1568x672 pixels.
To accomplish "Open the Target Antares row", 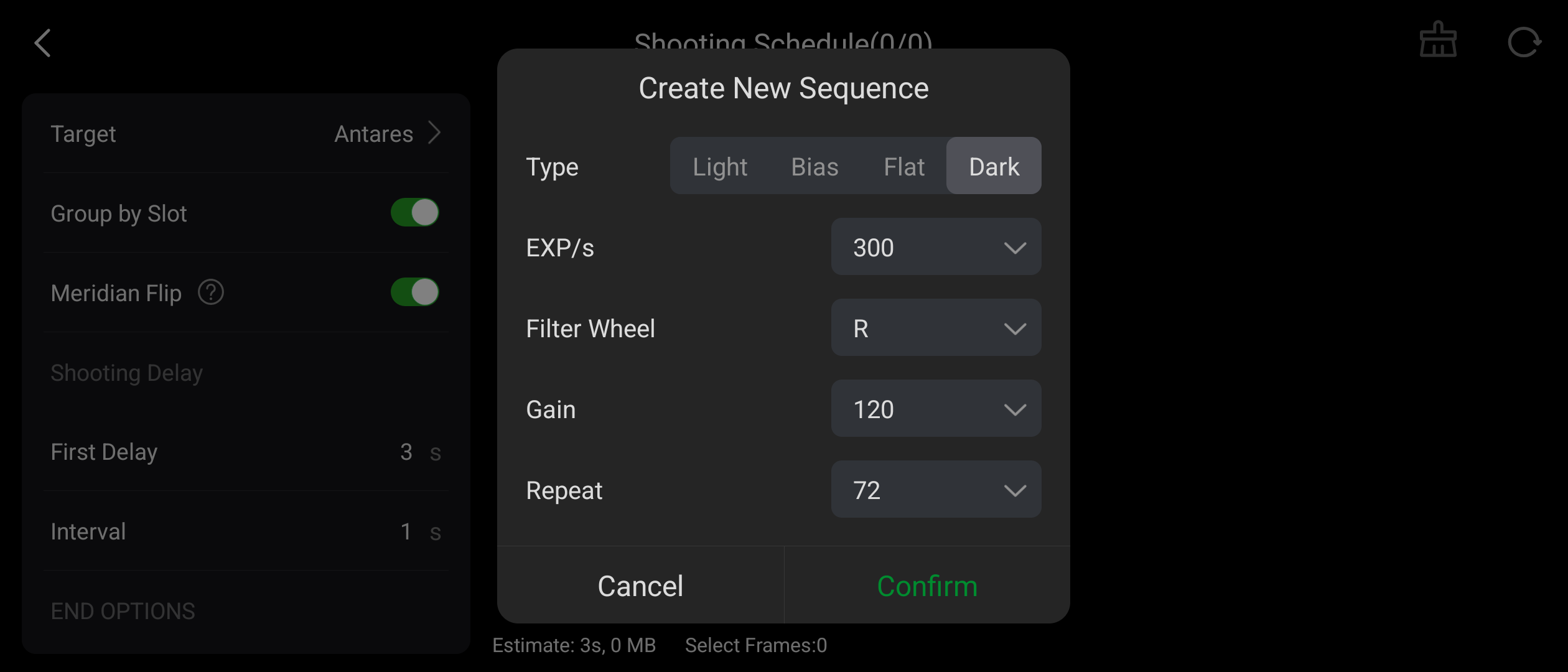I will (246, 133).
